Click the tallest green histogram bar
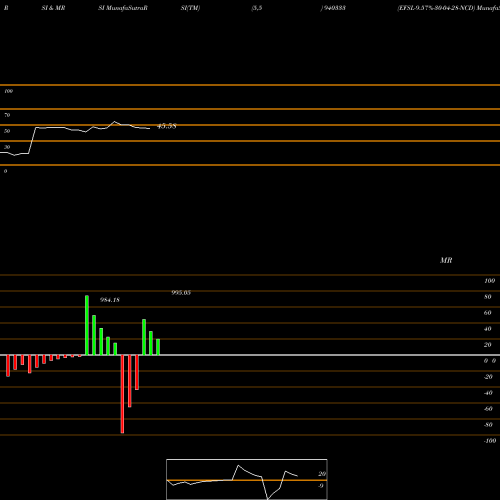Image resolution: width=500 pixels, height=500 pixels. [x=87, y=325]
